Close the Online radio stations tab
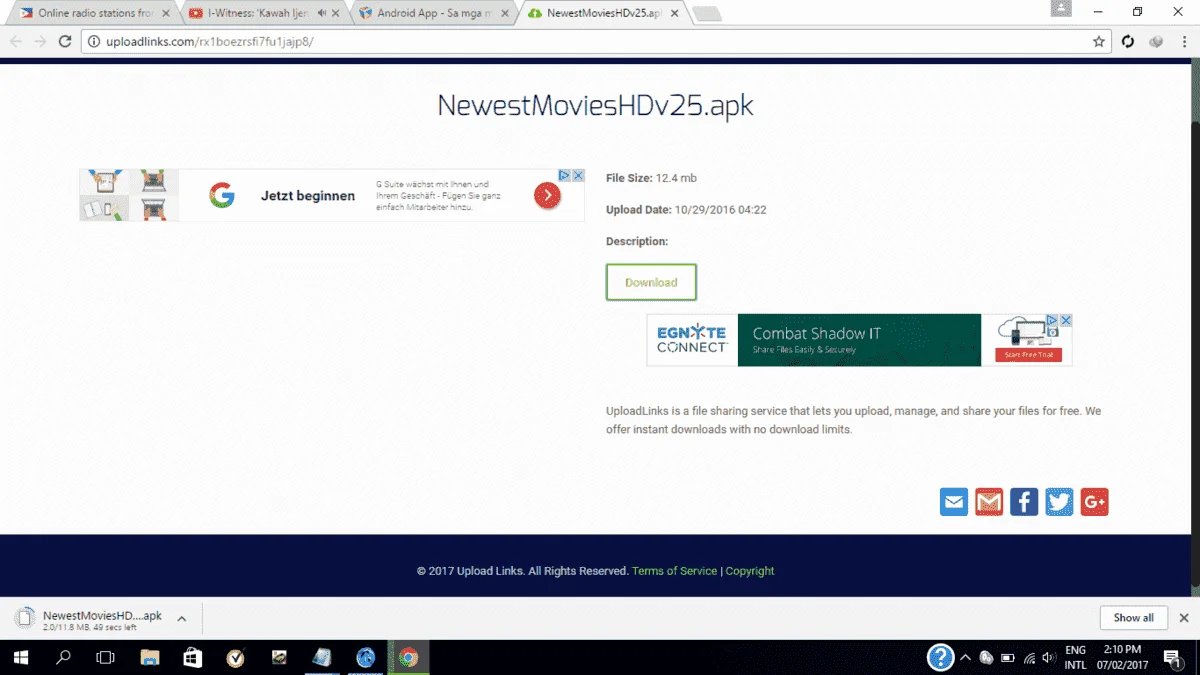 pyautogui.click(x=166, y=14)
